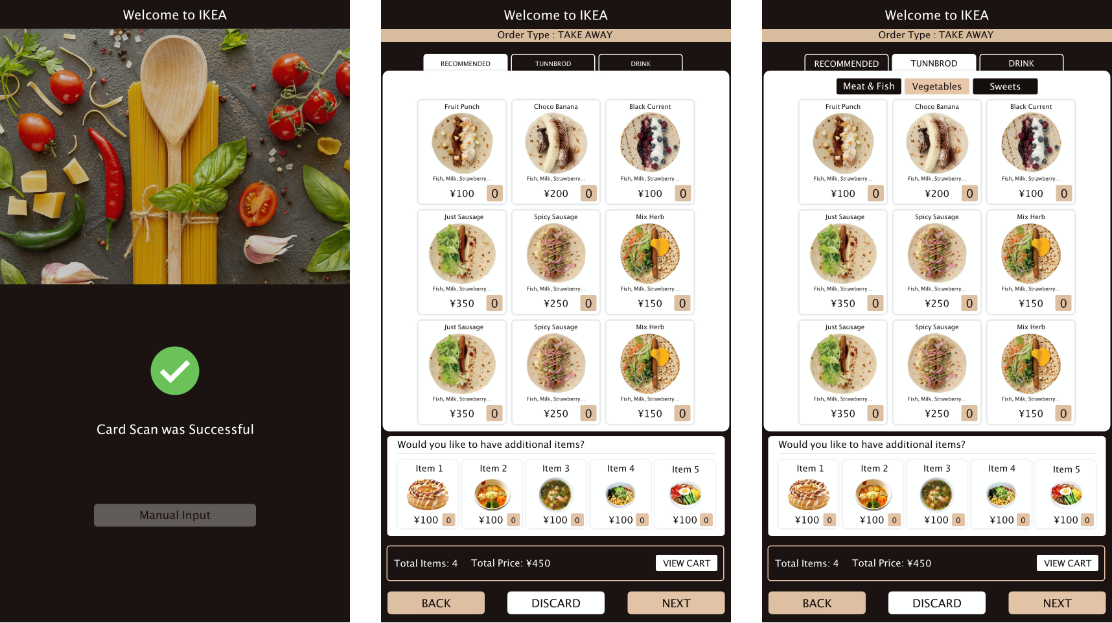1112x623 pixels.
Task: Click the green checkmark success icon
Action: pos(174,370)
